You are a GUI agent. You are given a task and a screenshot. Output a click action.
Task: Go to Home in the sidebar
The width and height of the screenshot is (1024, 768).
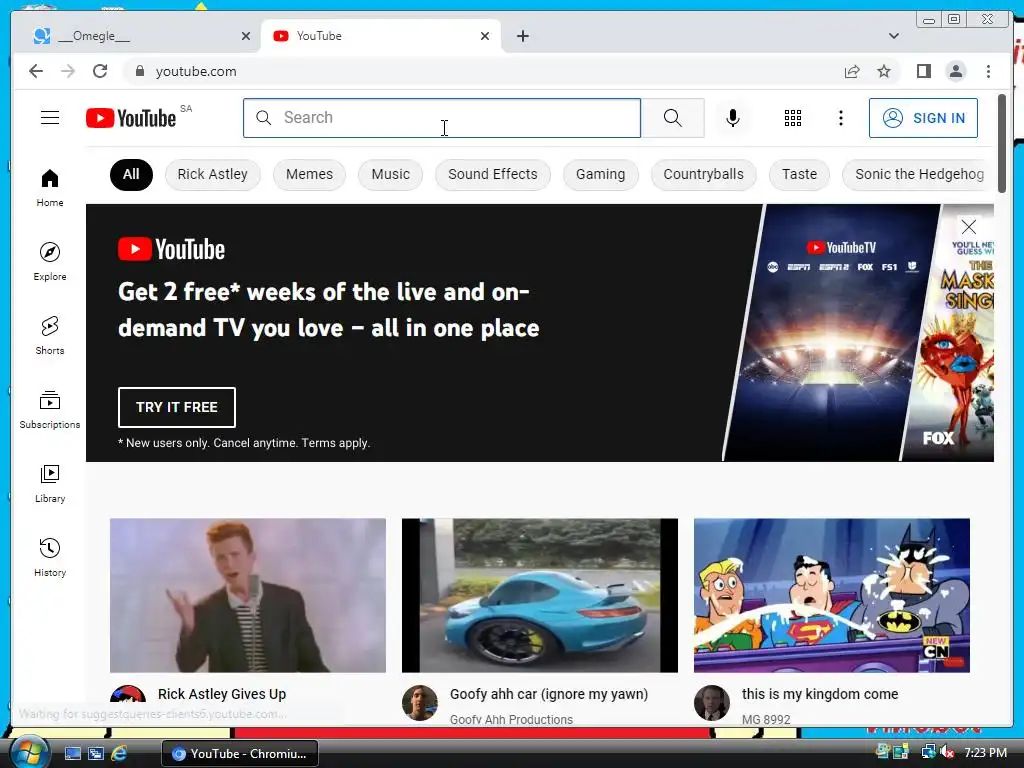(x=50, y=188)
